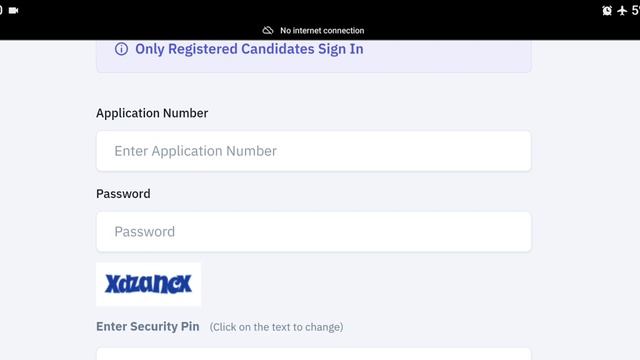Tap the crossed-out cloud offline icon

pos(268,31)
